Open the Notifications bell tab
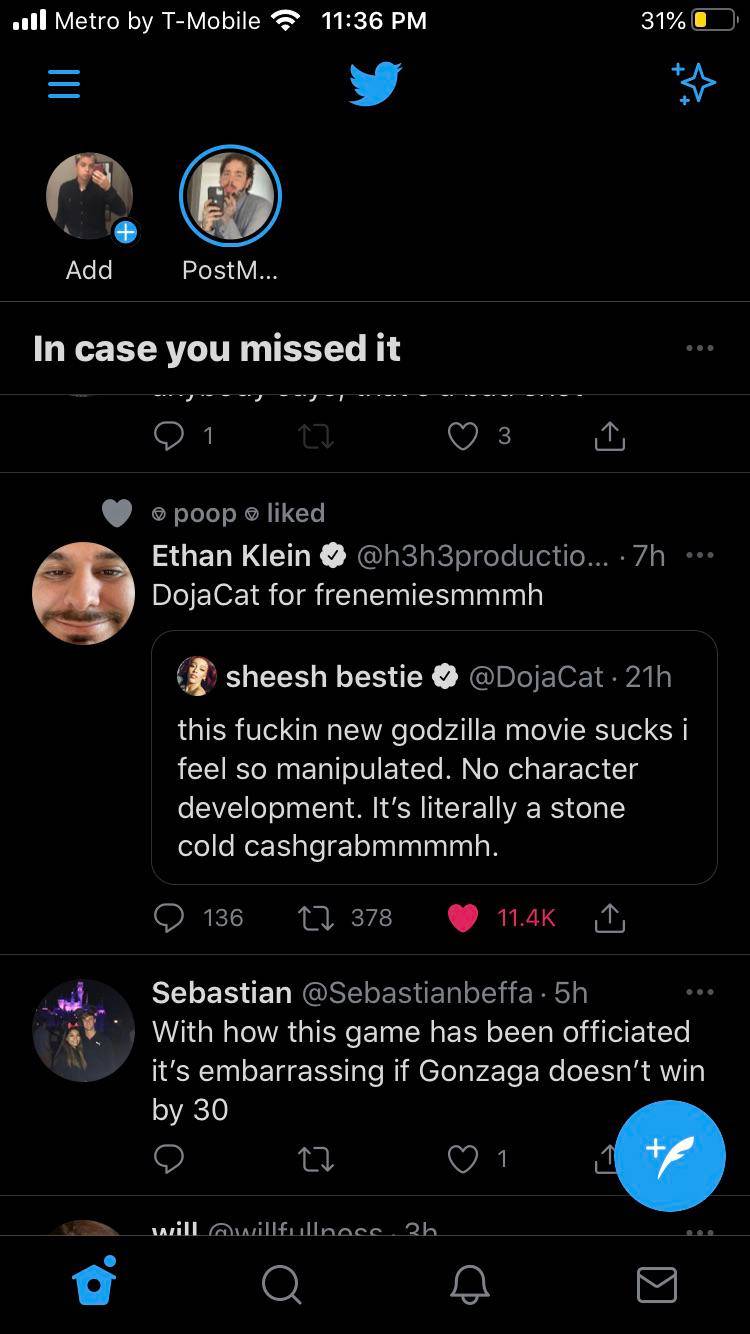Image resolution: width=750 pixels, height=1334 pixels. pyautogui.click(x=469, y=1284)
